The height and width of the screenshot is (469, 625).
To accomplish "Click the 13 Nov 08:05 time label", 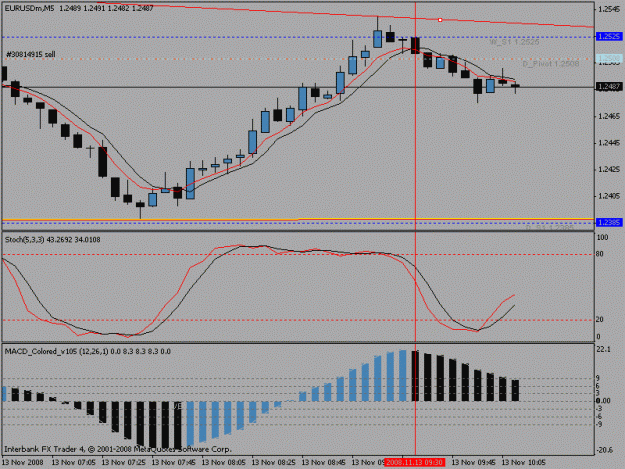I will pyautogui.click(x=224, y=462).
